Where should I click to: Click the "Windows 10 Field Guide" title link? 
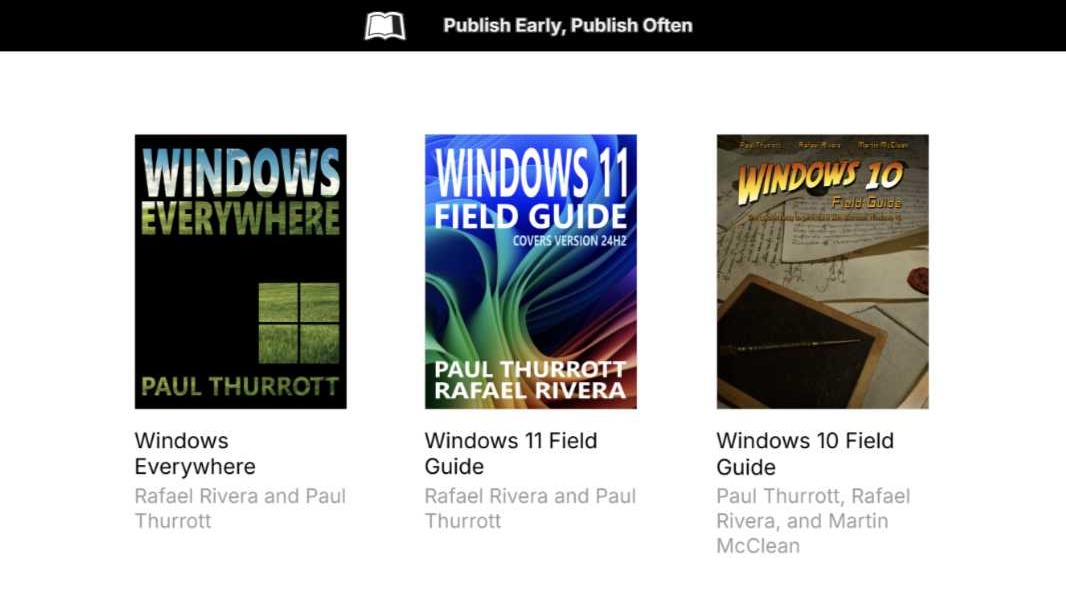[805, 453]
